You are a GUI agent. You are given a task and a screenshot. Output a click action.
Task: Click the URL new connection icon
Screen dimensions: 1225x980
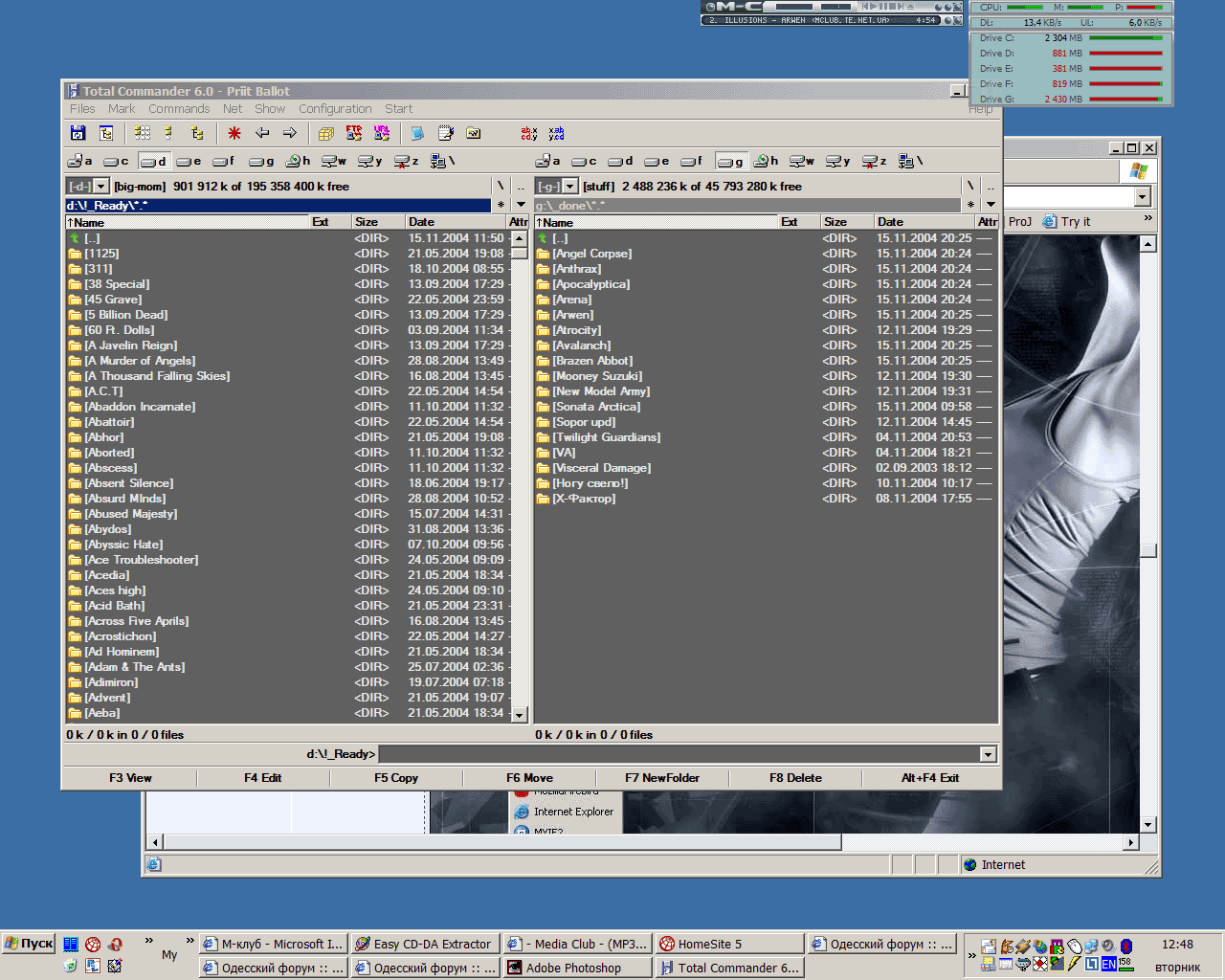pyautogui.click(x=382, y=133)
